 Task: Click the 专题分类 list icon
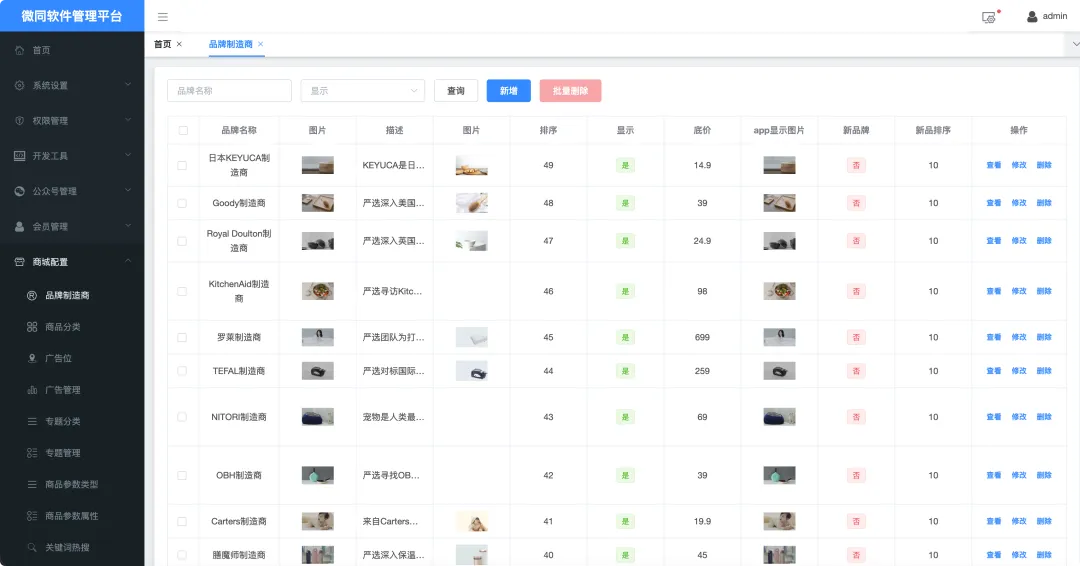(x=32, y=421)
